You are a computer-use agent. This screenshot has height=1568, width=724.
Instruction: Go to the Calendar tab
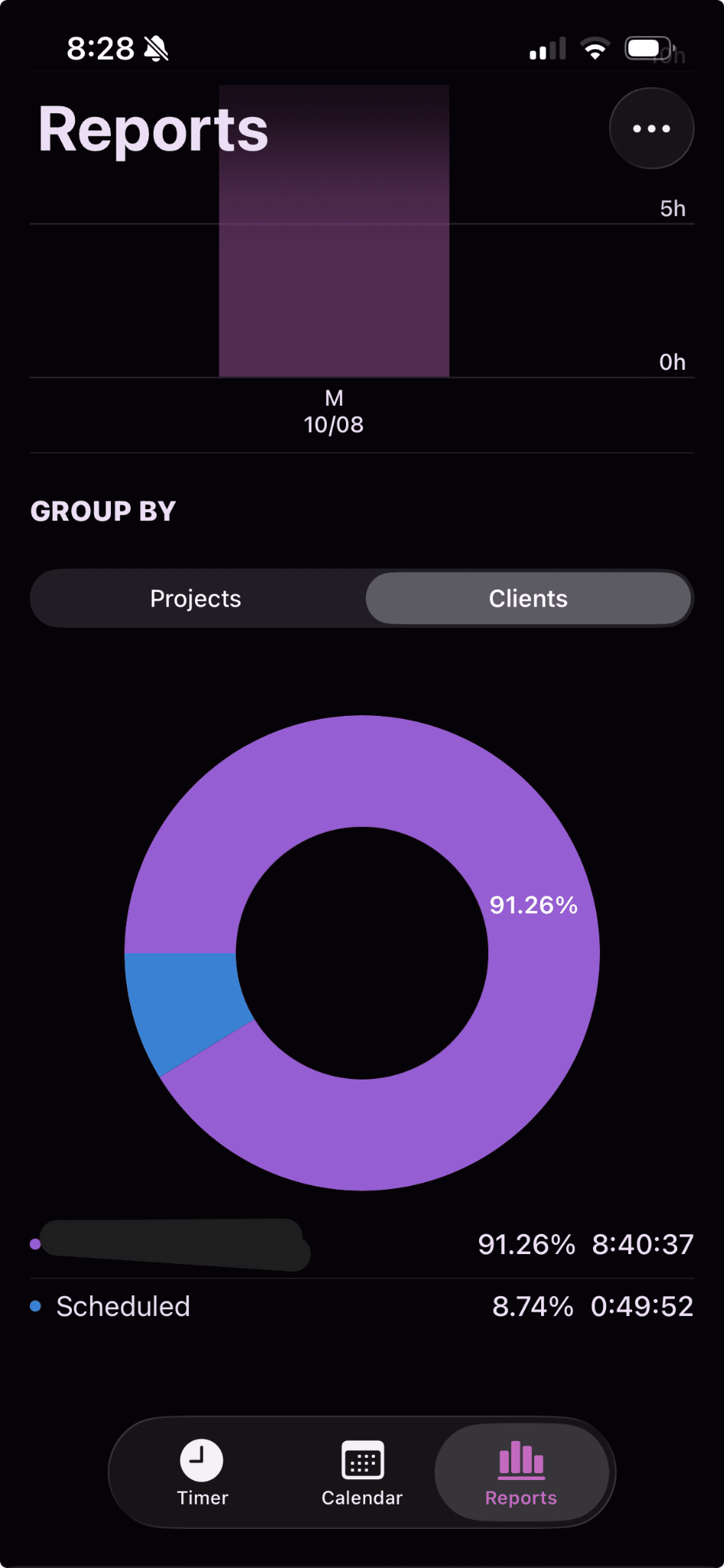pos(362,1473)
